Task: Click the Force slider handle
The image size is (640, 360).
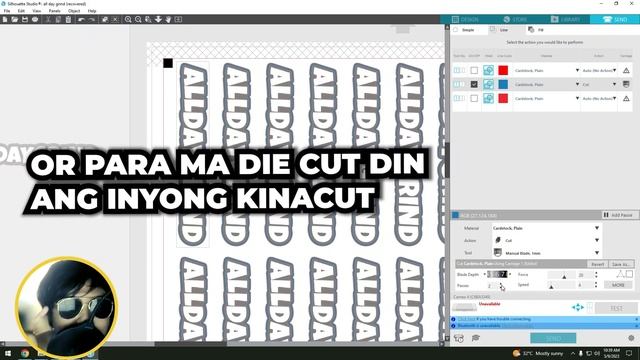Action: point(564,276)
